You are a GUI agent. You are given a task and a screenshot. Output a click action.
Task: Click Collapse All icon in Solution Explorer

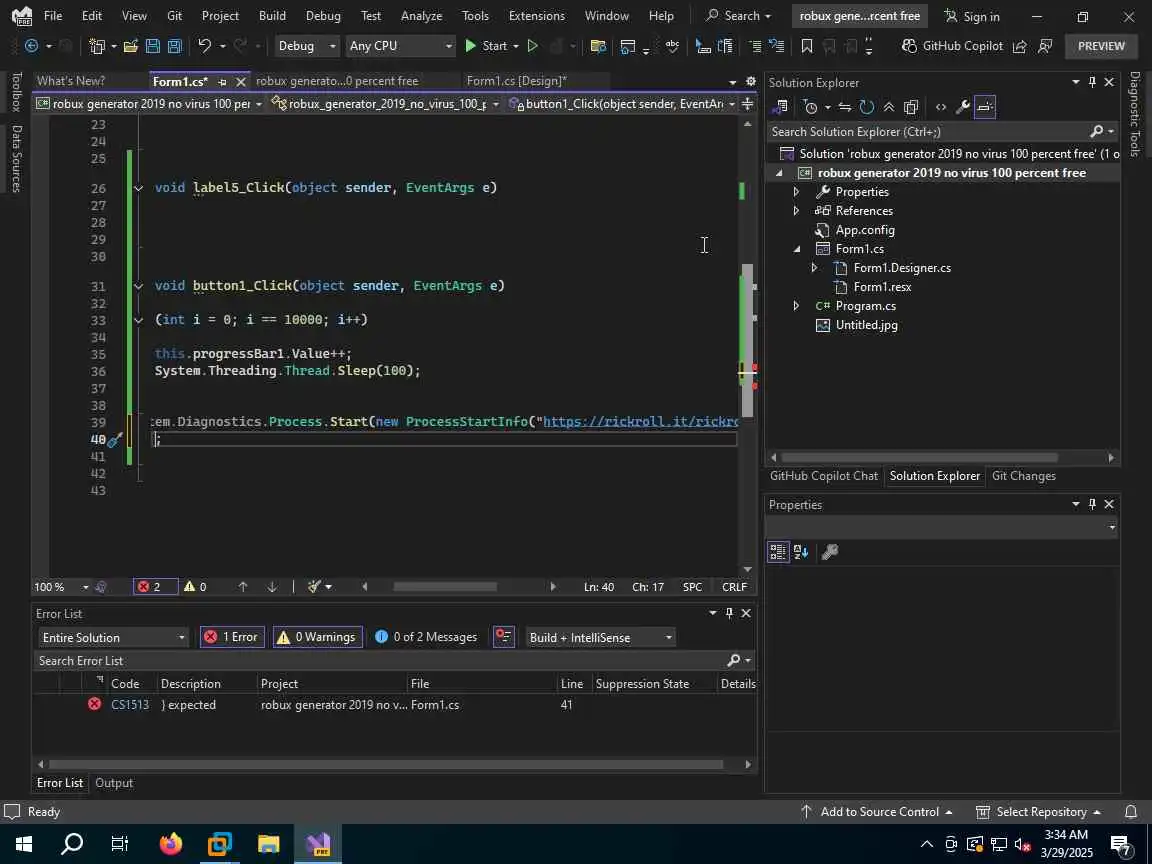(x=889, y=107)
